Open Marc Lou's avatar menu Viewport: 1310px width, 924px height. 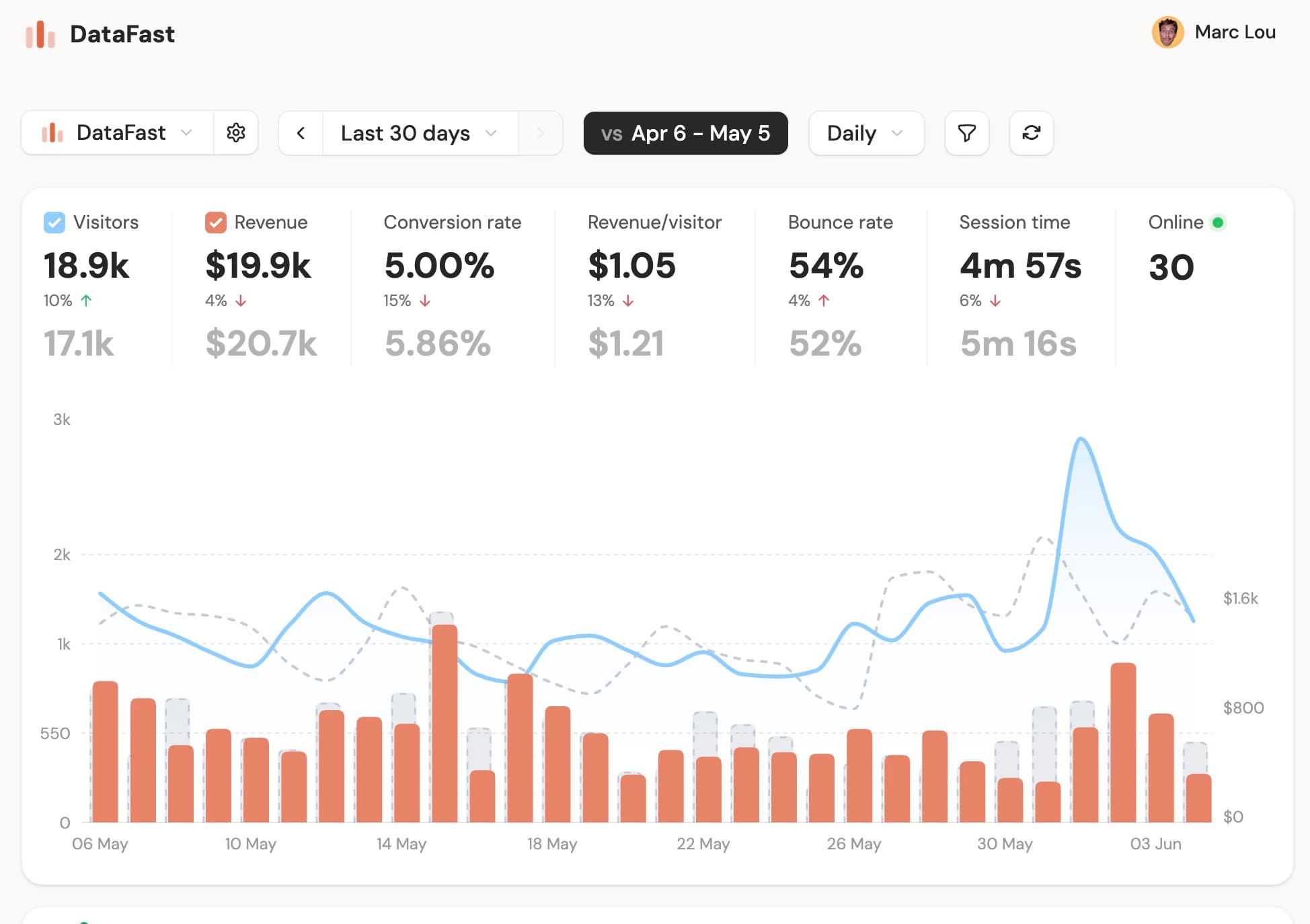[1167, 32]
